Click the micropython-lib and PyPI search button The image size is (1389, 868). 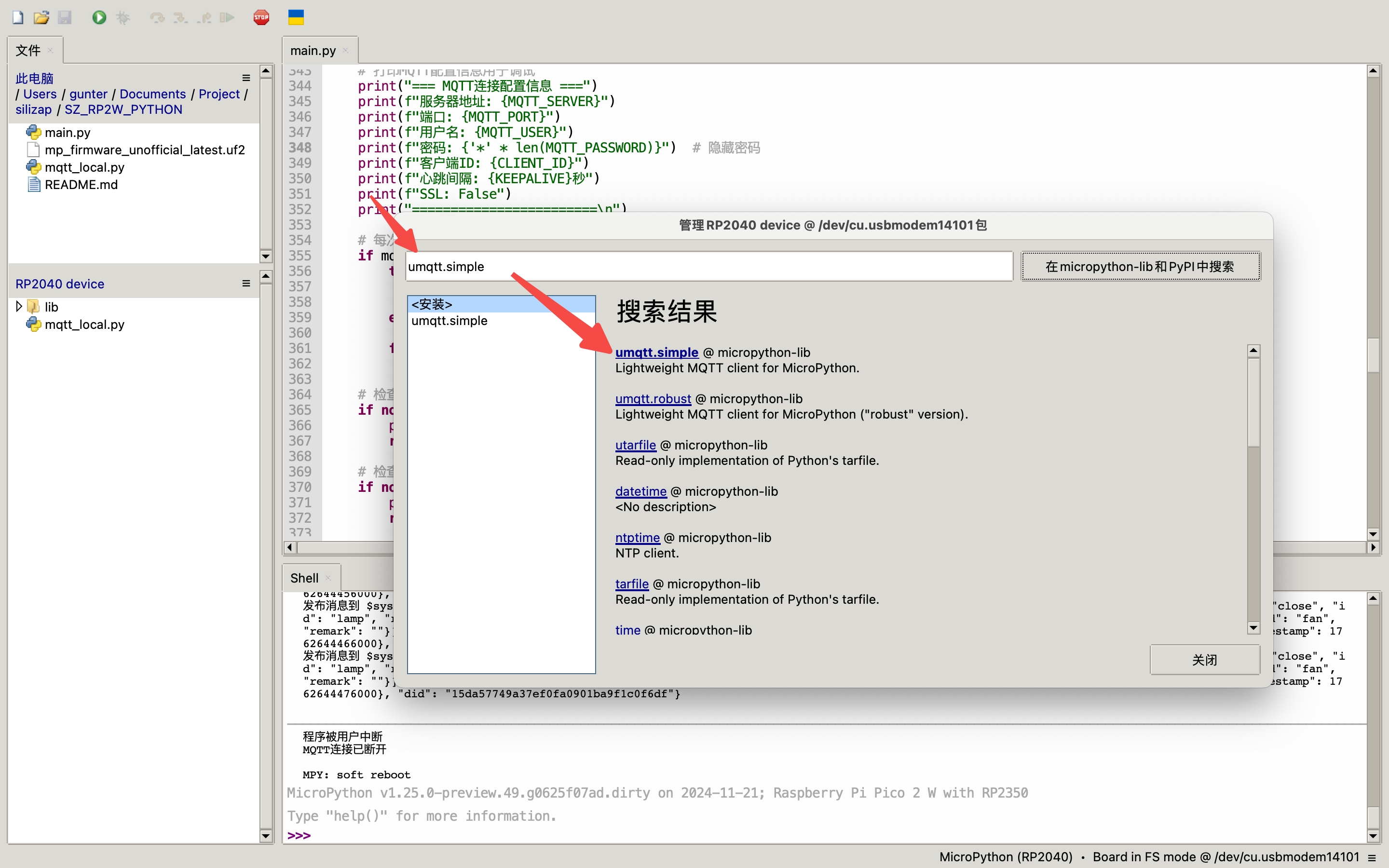(1140, 266)
